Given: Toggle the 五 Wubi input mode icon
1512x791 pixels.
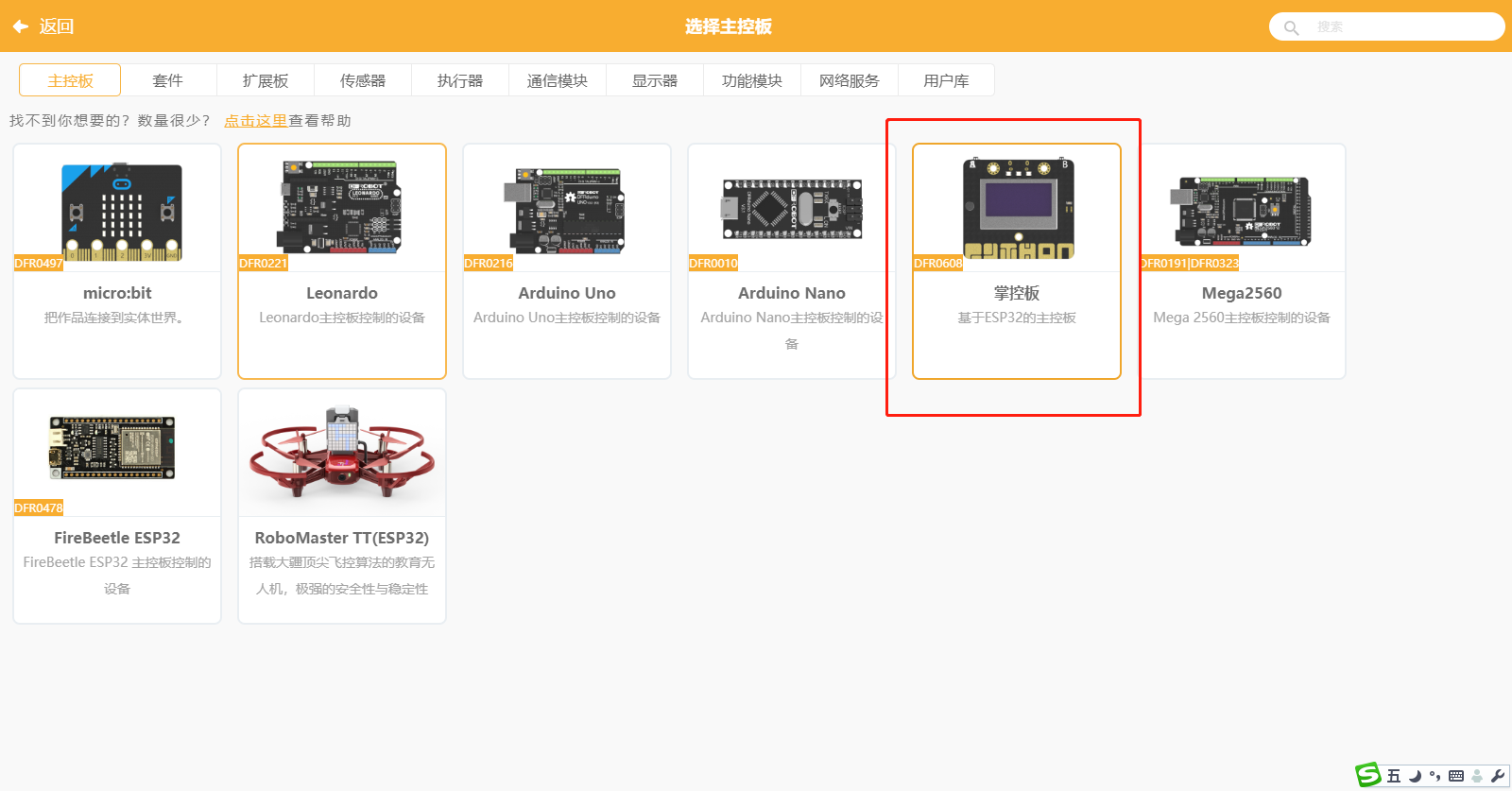Looking at the screenshot, I should click(x=1394, y=776).
